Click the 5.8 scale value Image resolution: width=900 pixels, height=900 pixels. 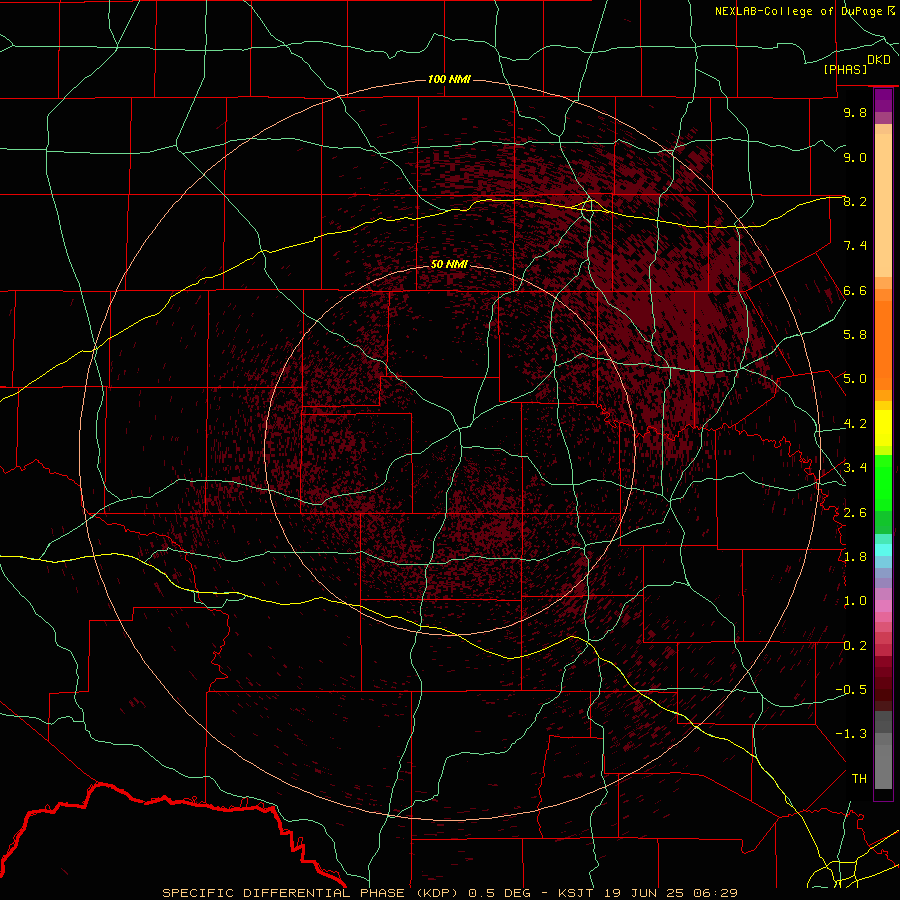click(855, 335)
